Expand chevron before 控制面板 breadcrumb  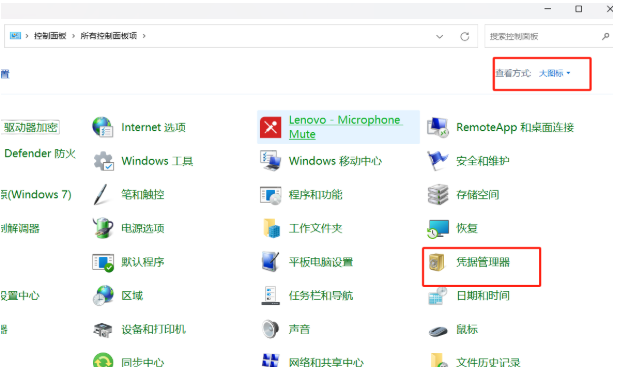pyautogui.click(x=27, y=36)
